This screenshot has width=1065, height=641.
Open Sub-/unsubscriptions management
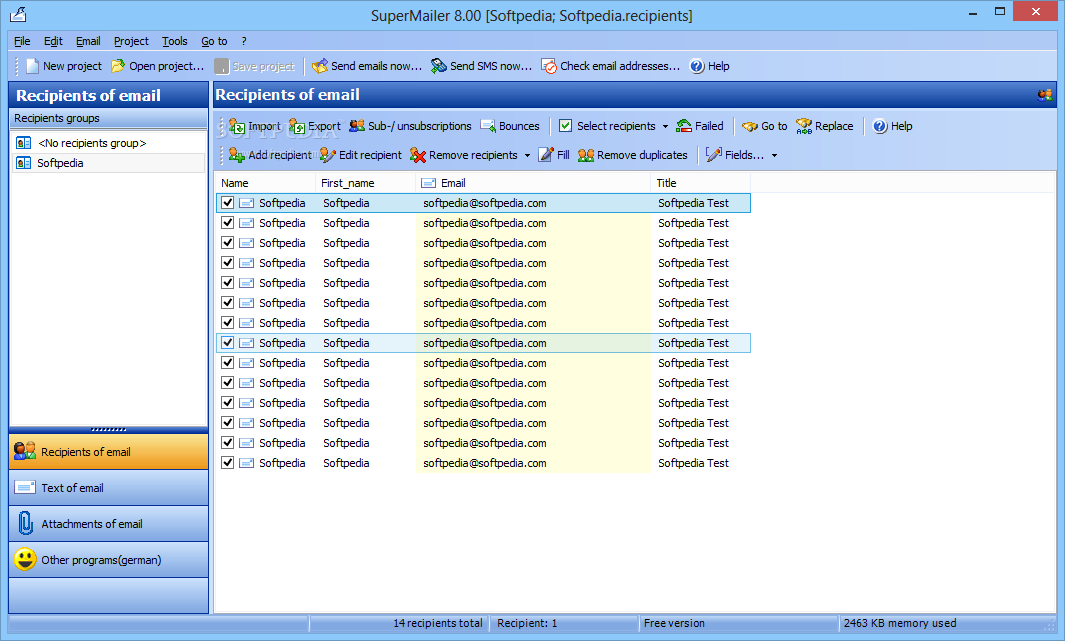coord(410,126)
